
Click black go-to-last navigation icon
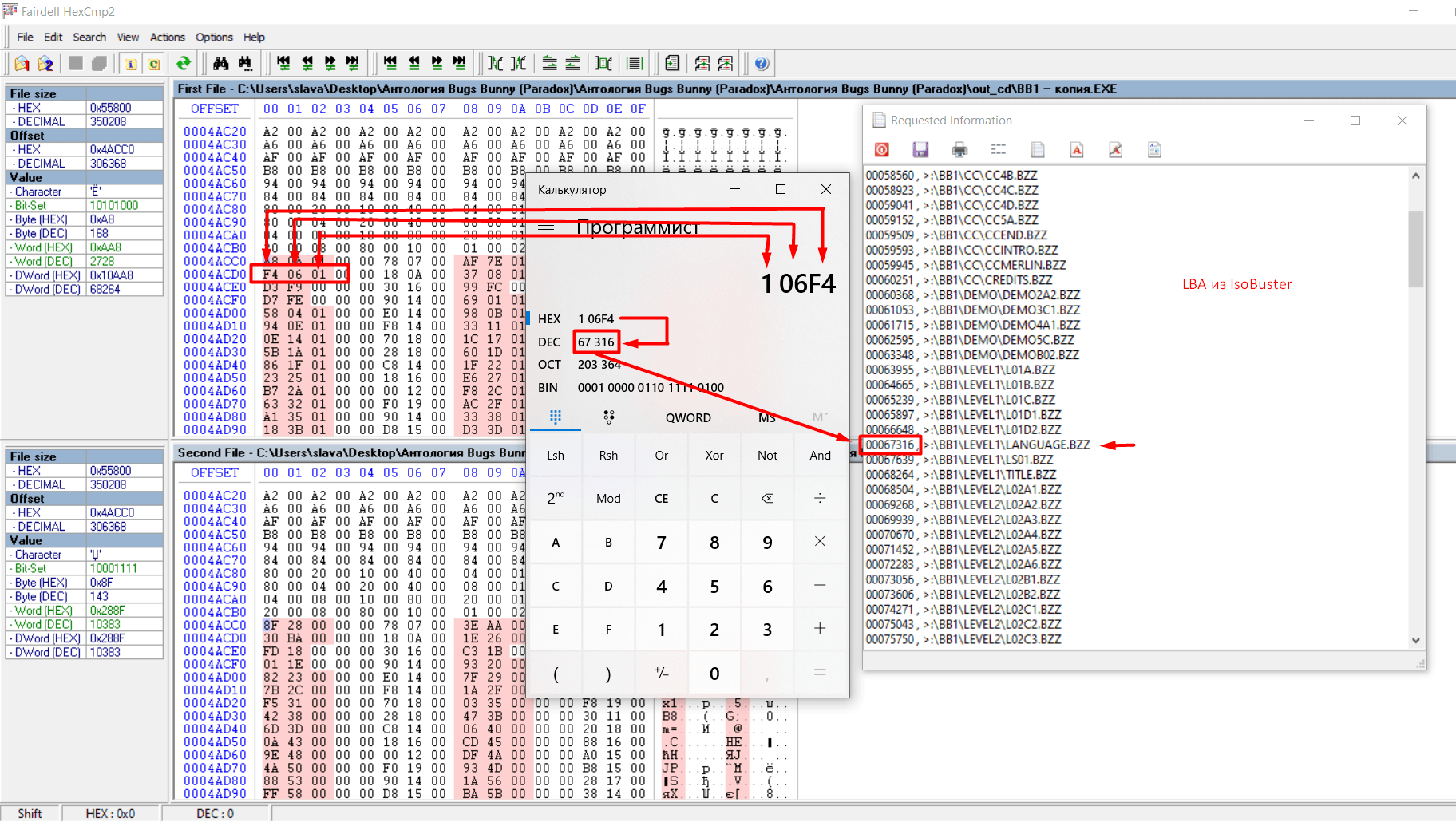(459, 63)
